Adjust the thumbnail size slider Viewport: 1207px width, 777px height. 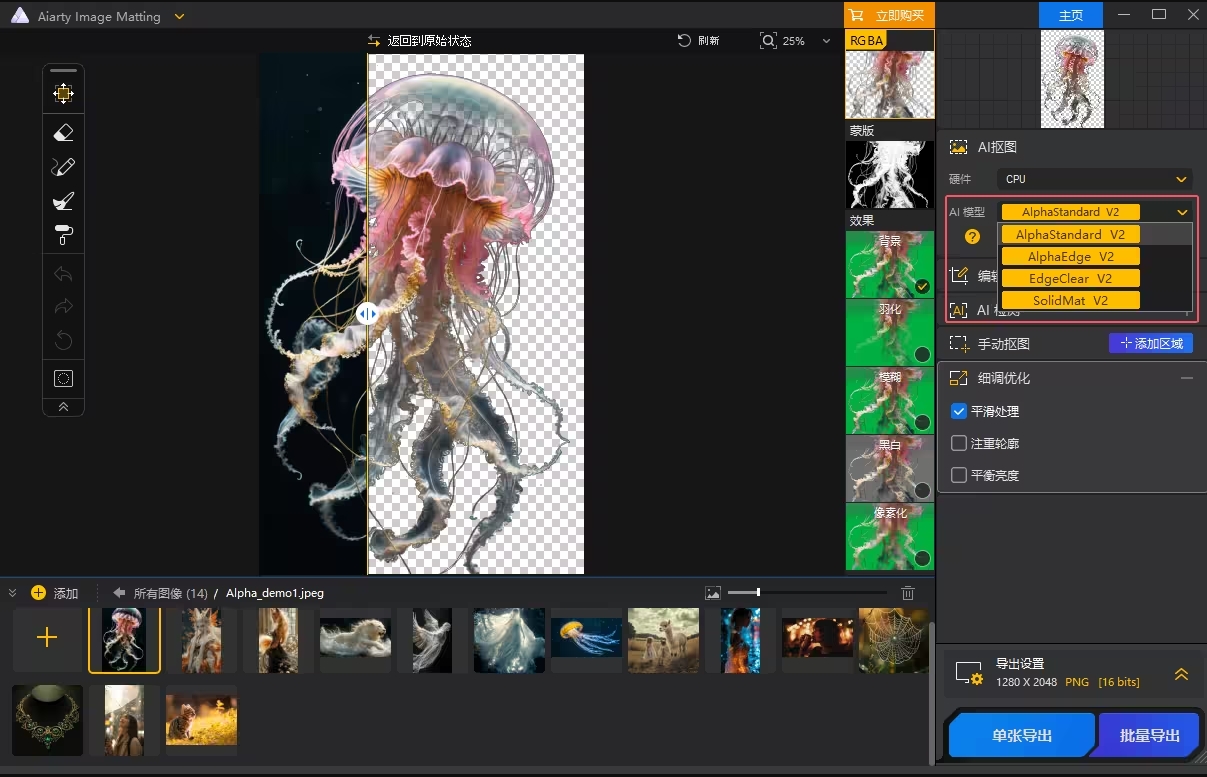[x=758, y=593]
